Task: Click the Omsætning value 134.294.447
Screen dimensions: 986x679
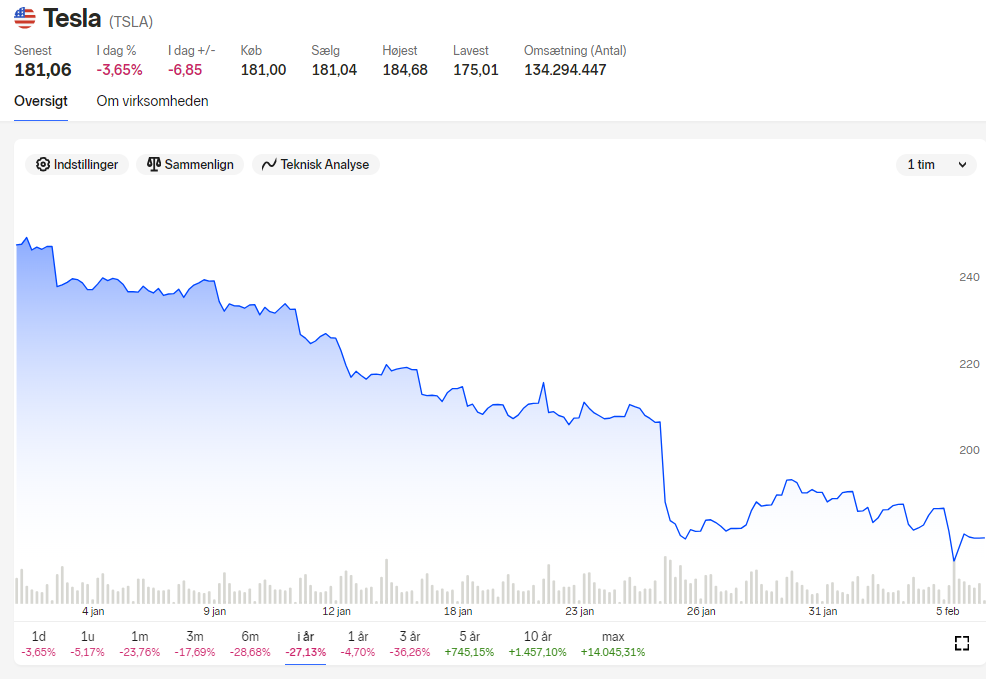Action: [565, 70]
